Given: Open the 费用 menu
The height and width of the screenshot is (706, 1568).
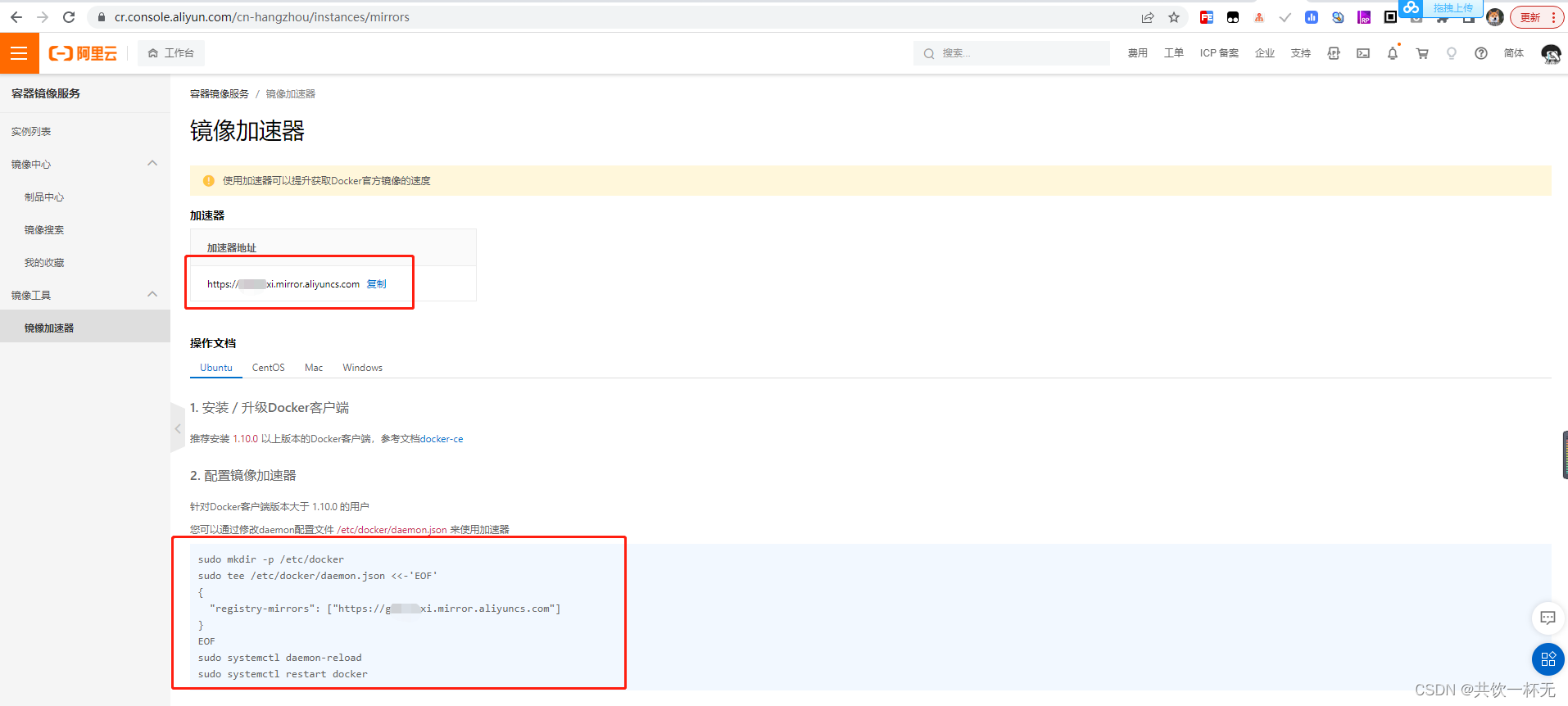Looking at the screenshot, I should [1137, 53].
